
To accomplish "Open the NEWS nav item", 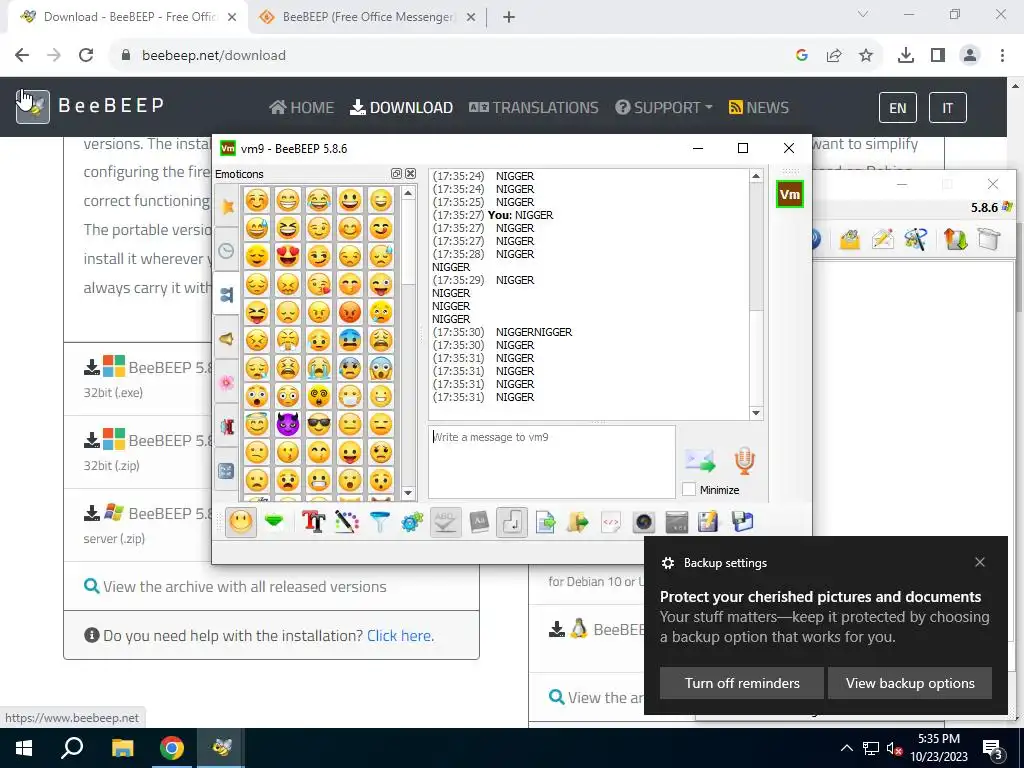I will 759,108.
